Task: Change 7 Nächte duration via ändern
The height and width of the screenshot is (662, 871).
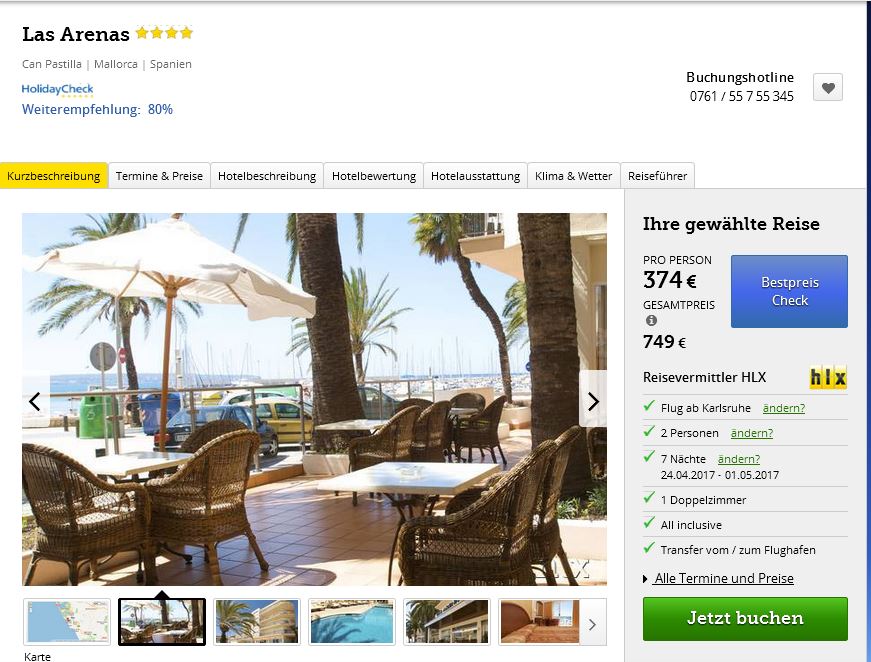Action: pyautogui.click(x=739, y=459)
